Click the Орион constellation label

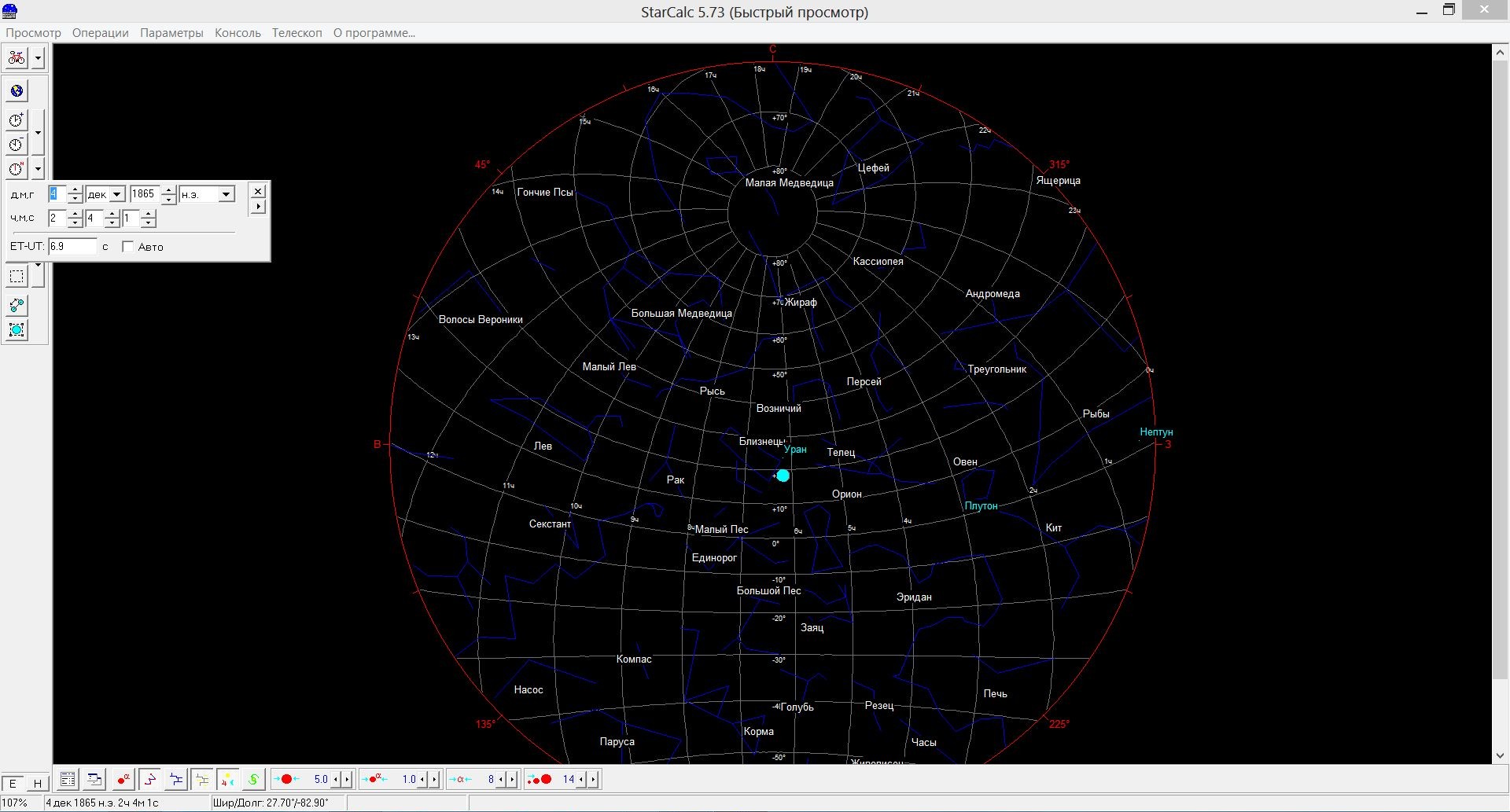(x=847, y=494)
